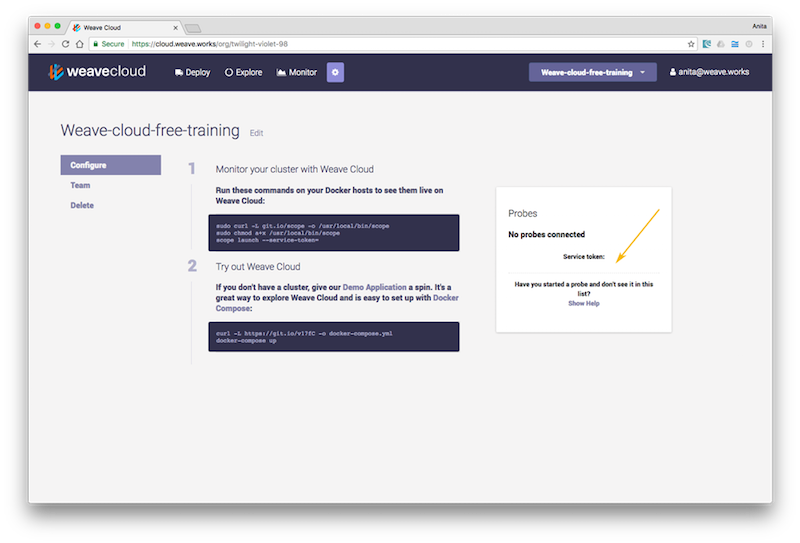Open the Demo Application link

pyautogui.click(x=374, y=287)
